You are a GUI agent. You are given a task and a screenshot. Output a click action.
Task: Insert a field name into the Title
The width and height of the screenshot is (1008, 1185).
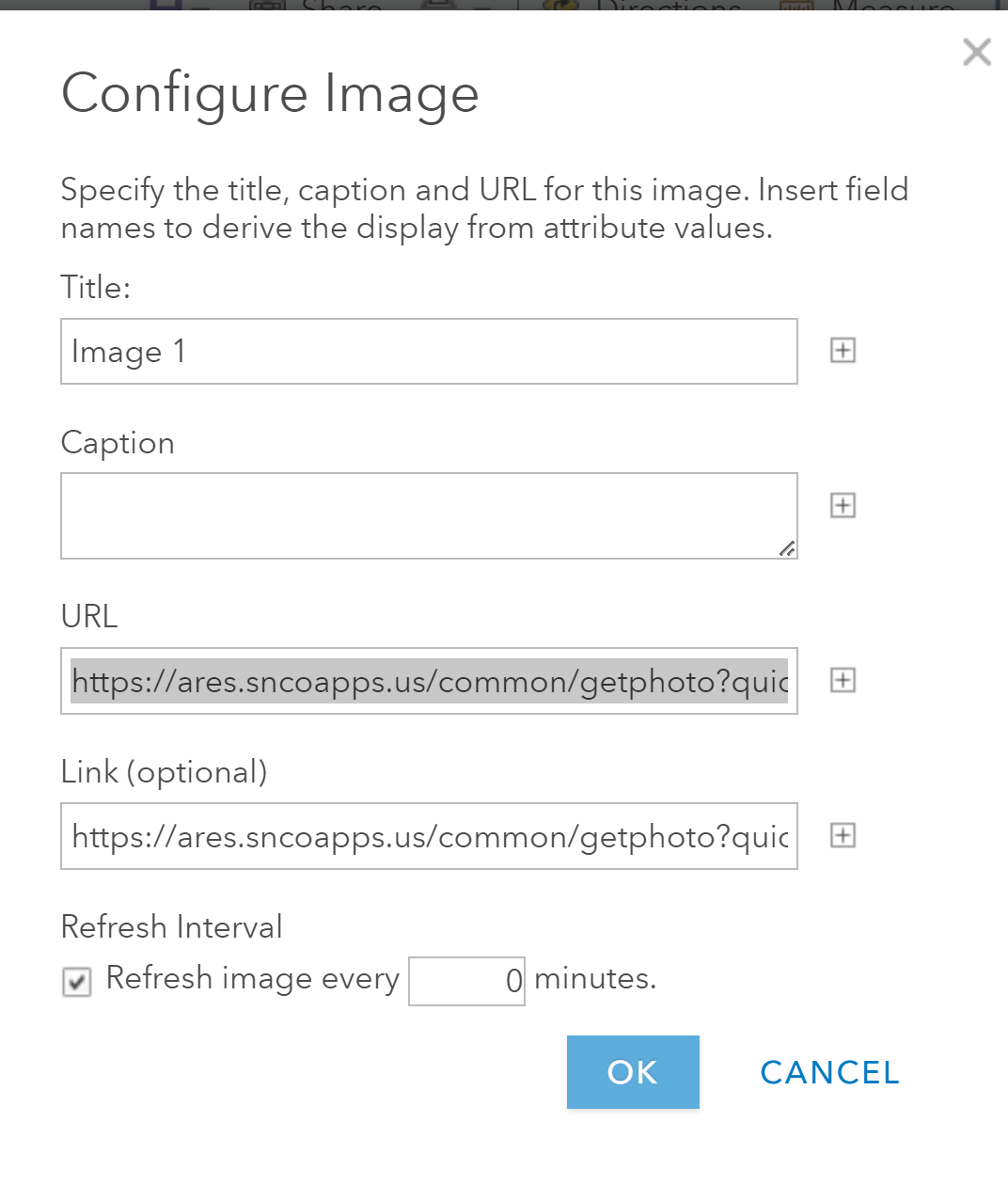[x=843, y=350]
